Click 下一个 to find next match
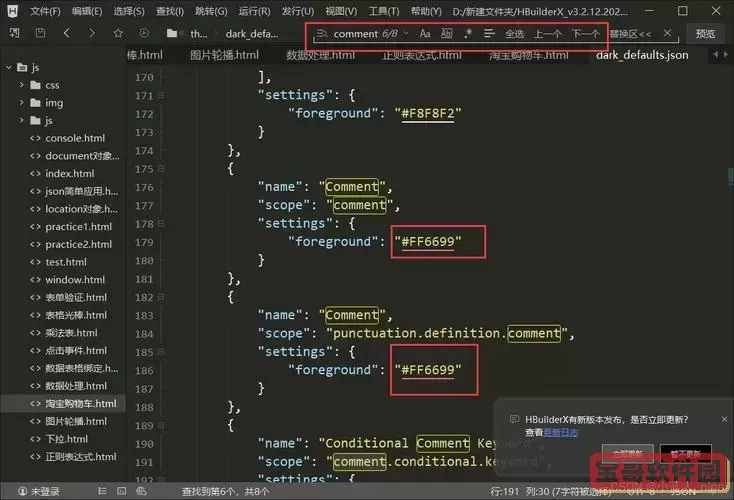Image resolution: width=734 pixels, height=500 pixels. tap(585, 34)
